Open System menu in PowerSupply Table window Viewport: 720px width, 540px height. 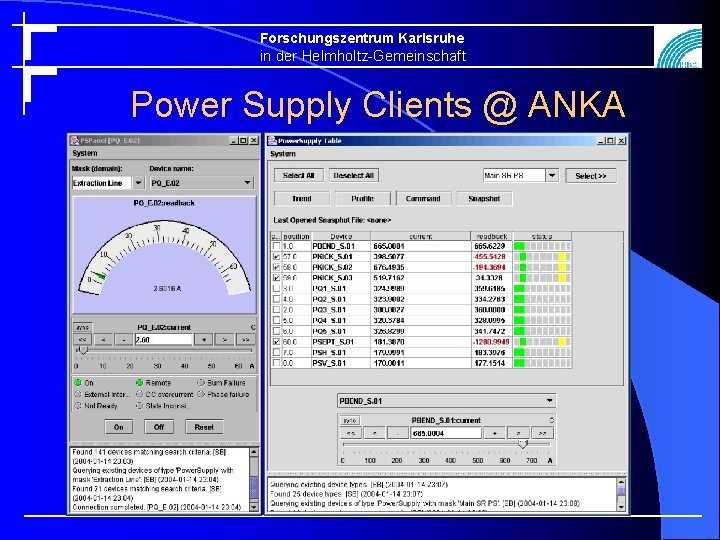pos(283,154)
